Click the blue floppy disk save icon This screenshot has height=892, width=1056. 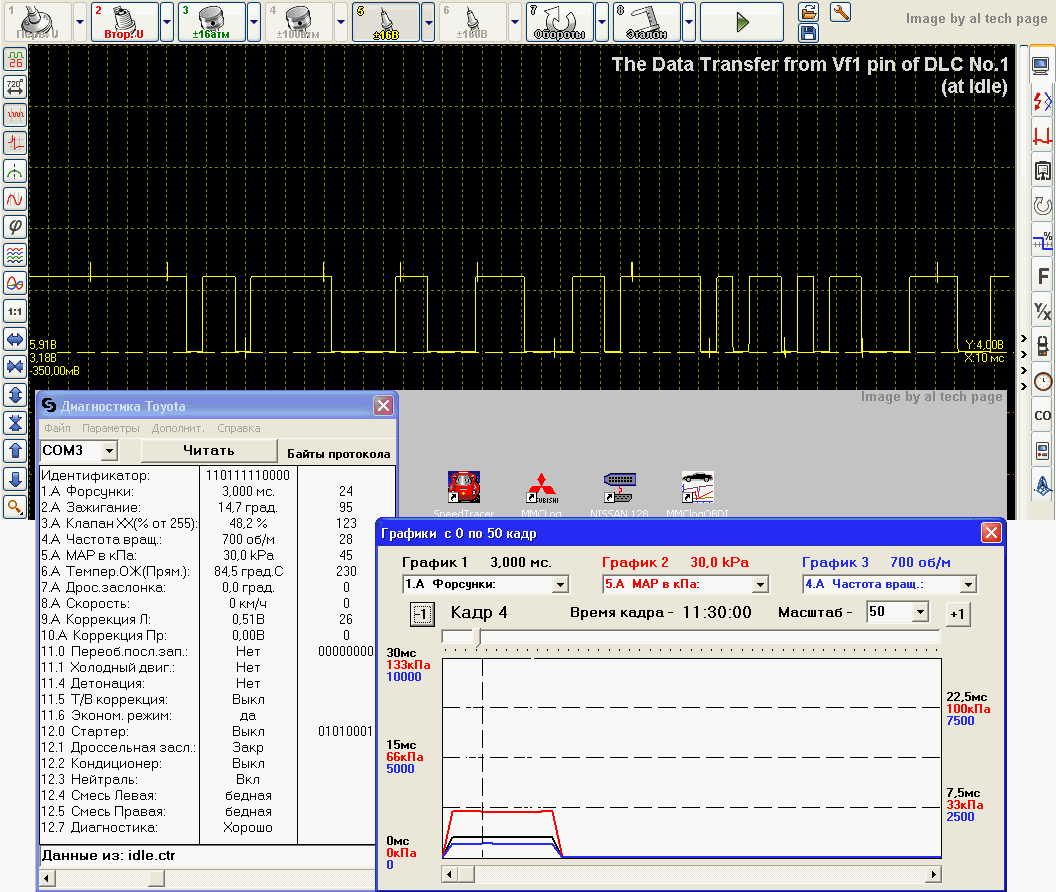point(809,33)
